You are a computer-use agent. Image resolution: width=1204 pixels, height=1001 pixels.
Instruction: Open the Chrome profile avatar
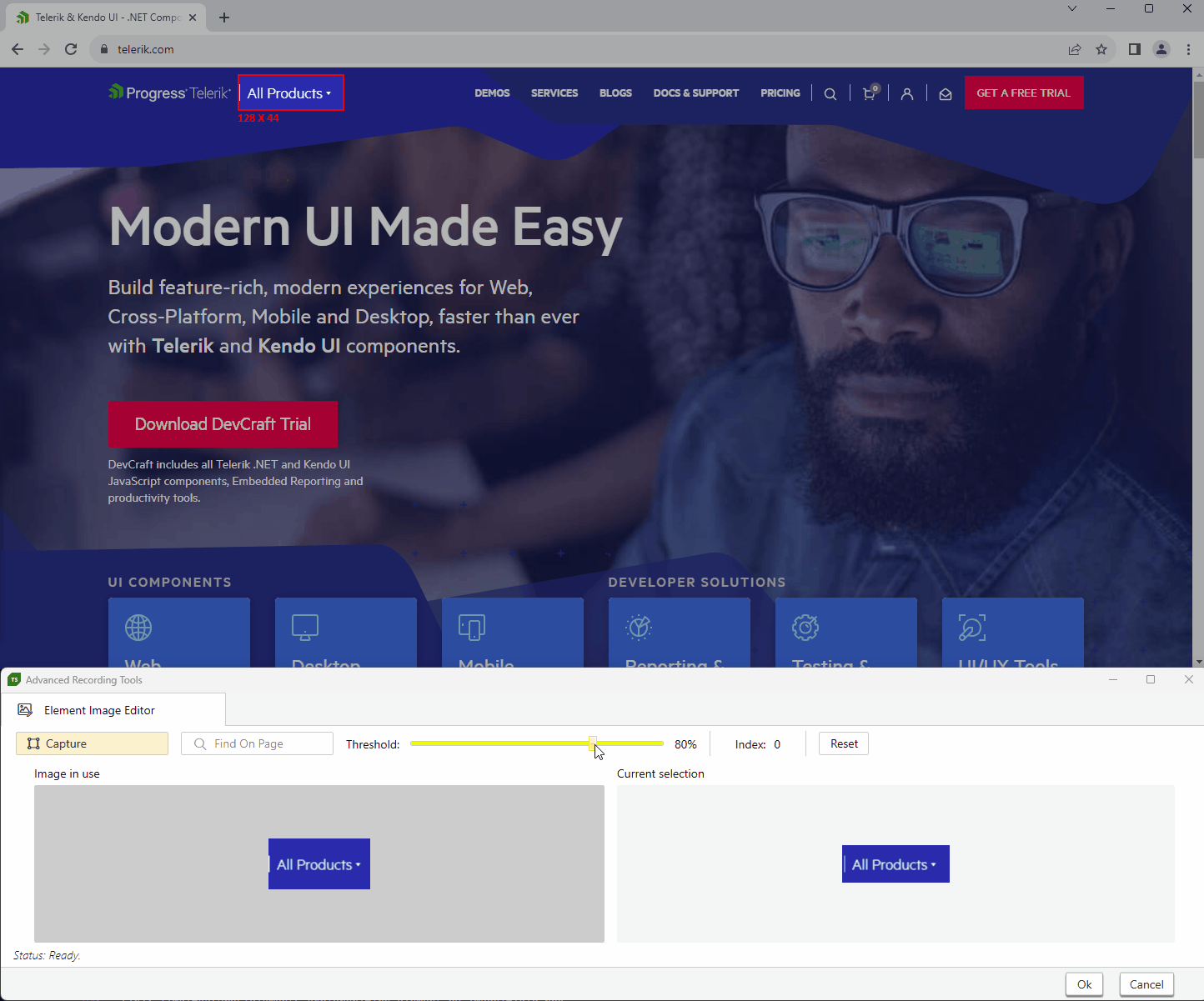[x=1161, y=49]
